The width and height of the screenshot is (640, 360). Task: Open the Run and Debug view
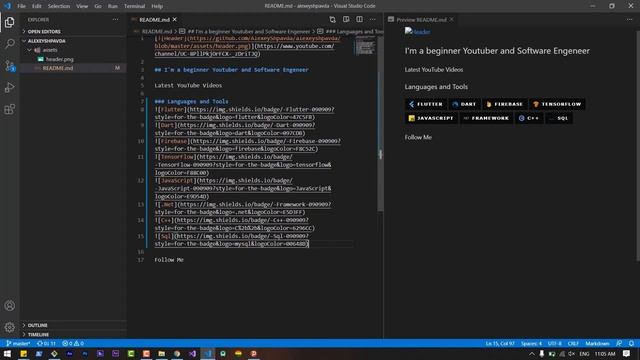[10, 87]
